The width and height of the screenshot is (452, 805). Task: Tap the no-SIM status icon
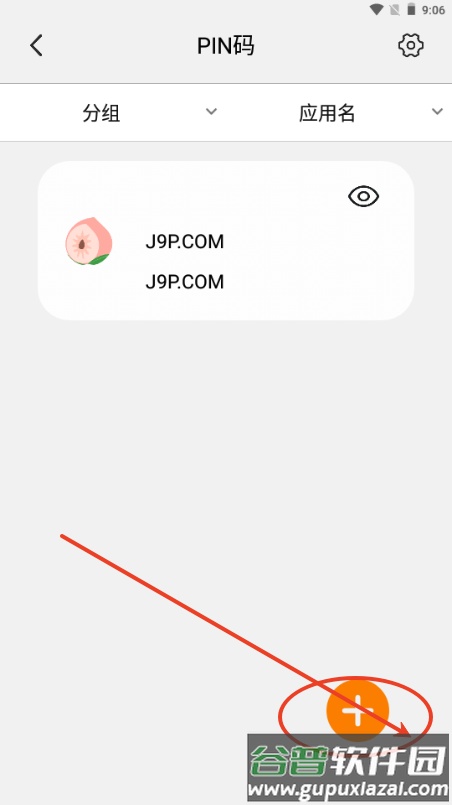pos(394,9)
